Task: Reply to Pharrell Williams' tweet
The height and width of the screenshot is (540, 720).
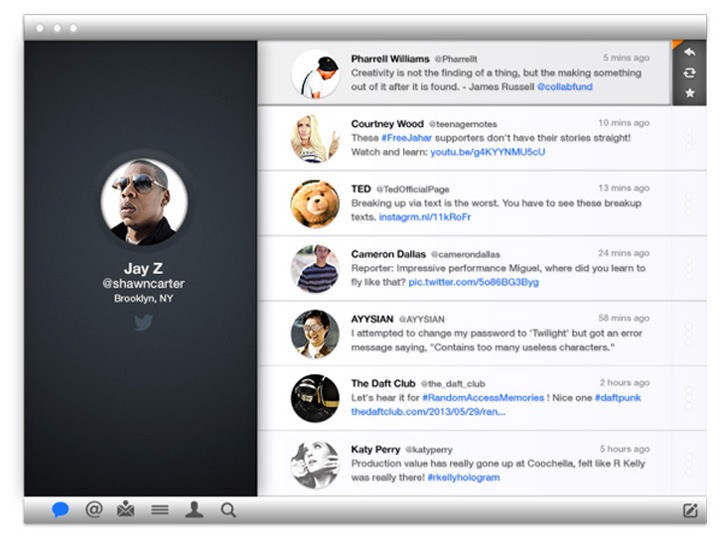Action: pos(689,52)
